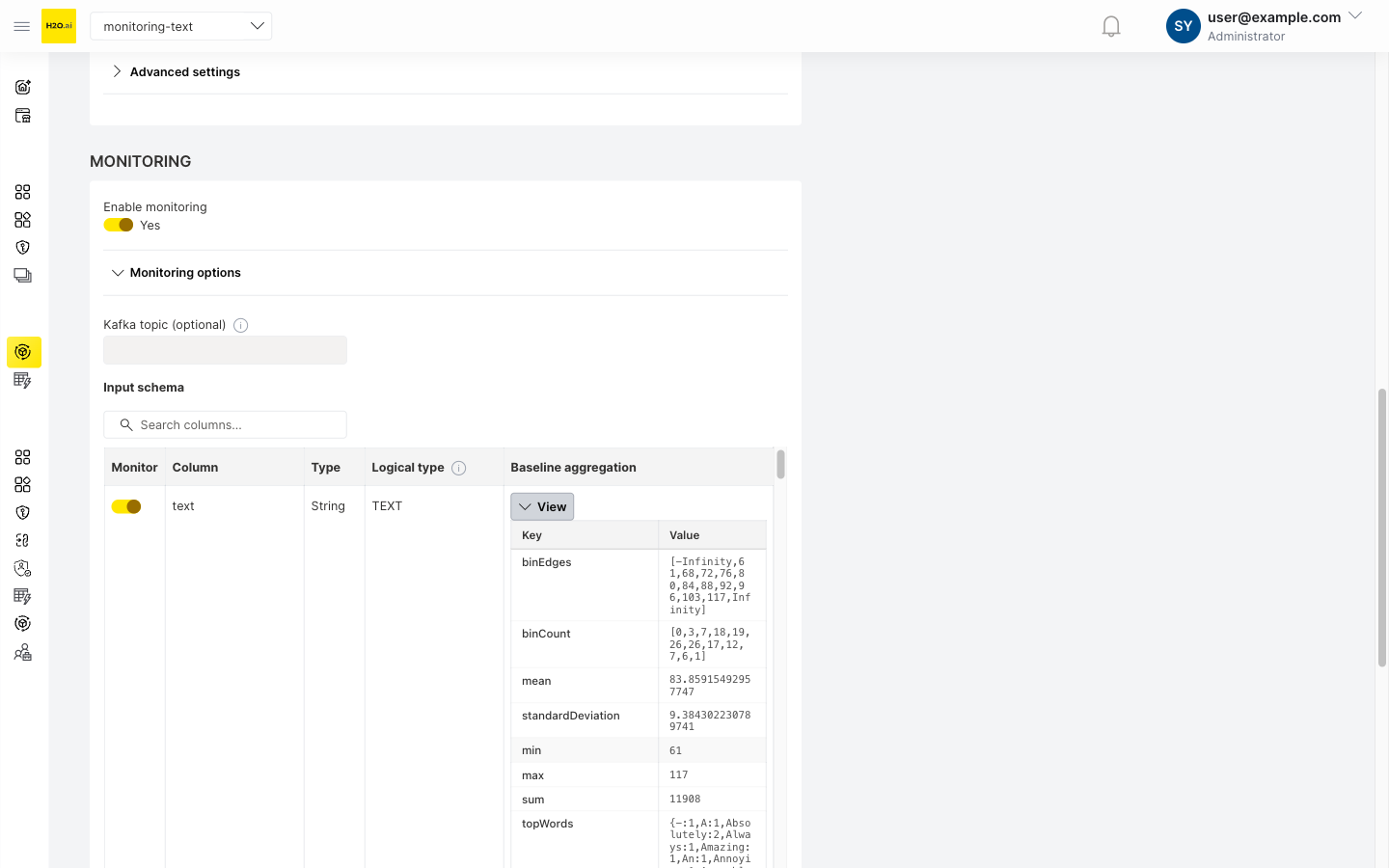Collapse the baseline aggregation View button
Image resolution: width=1389 pixels, height=868 pixels.
tap(542, 506)
